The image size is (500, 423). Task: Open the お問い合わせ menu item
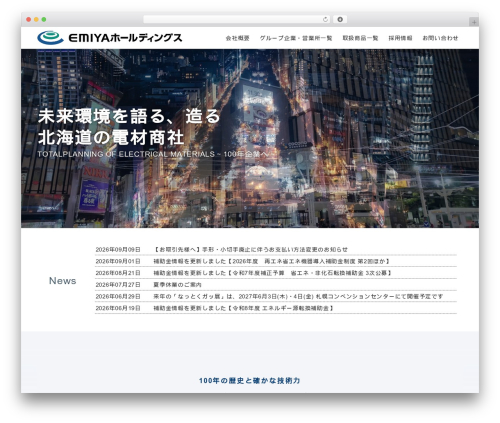(440, 38)
